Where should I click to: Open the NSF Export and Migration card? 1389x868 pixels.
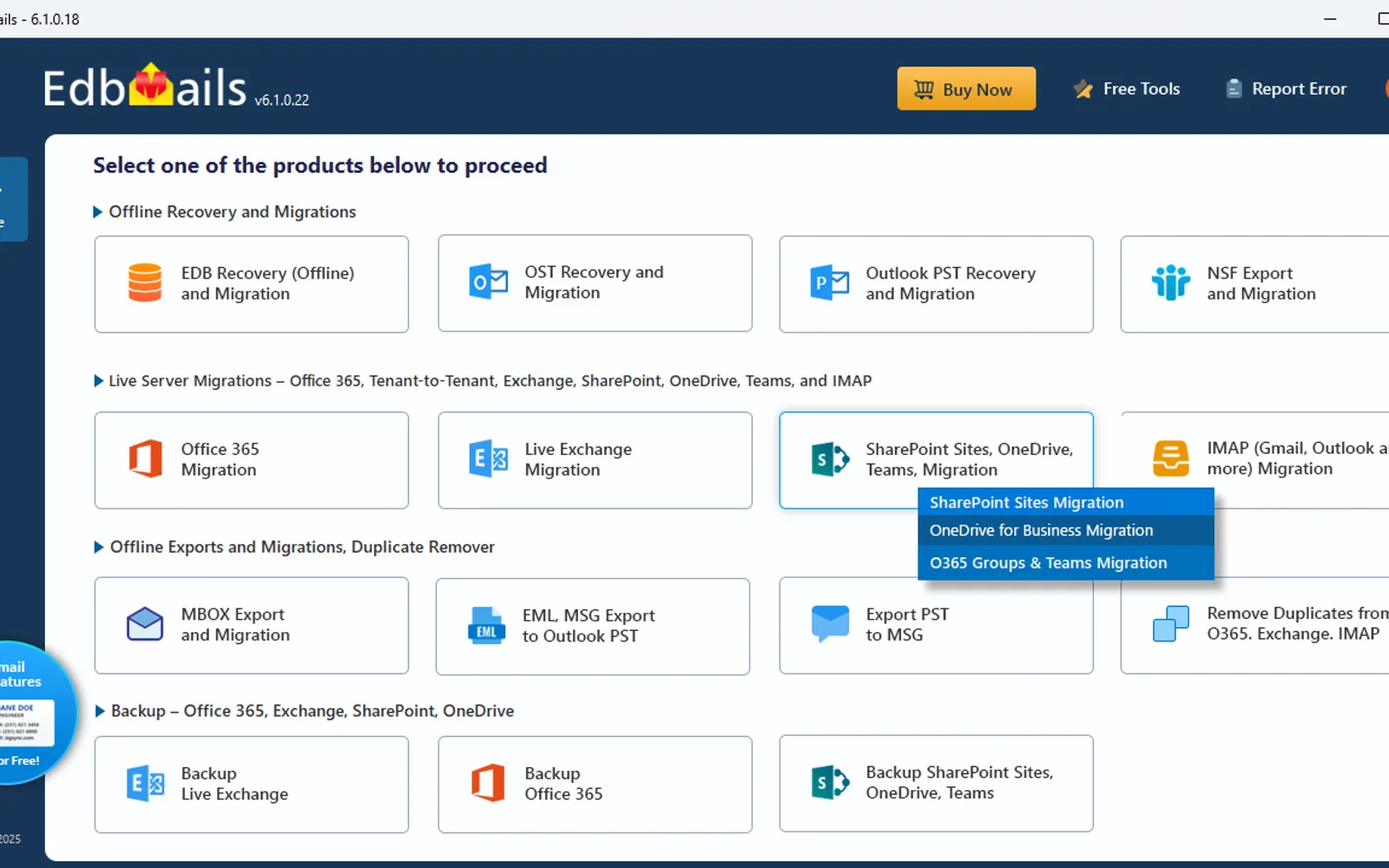click(1255, 284)
